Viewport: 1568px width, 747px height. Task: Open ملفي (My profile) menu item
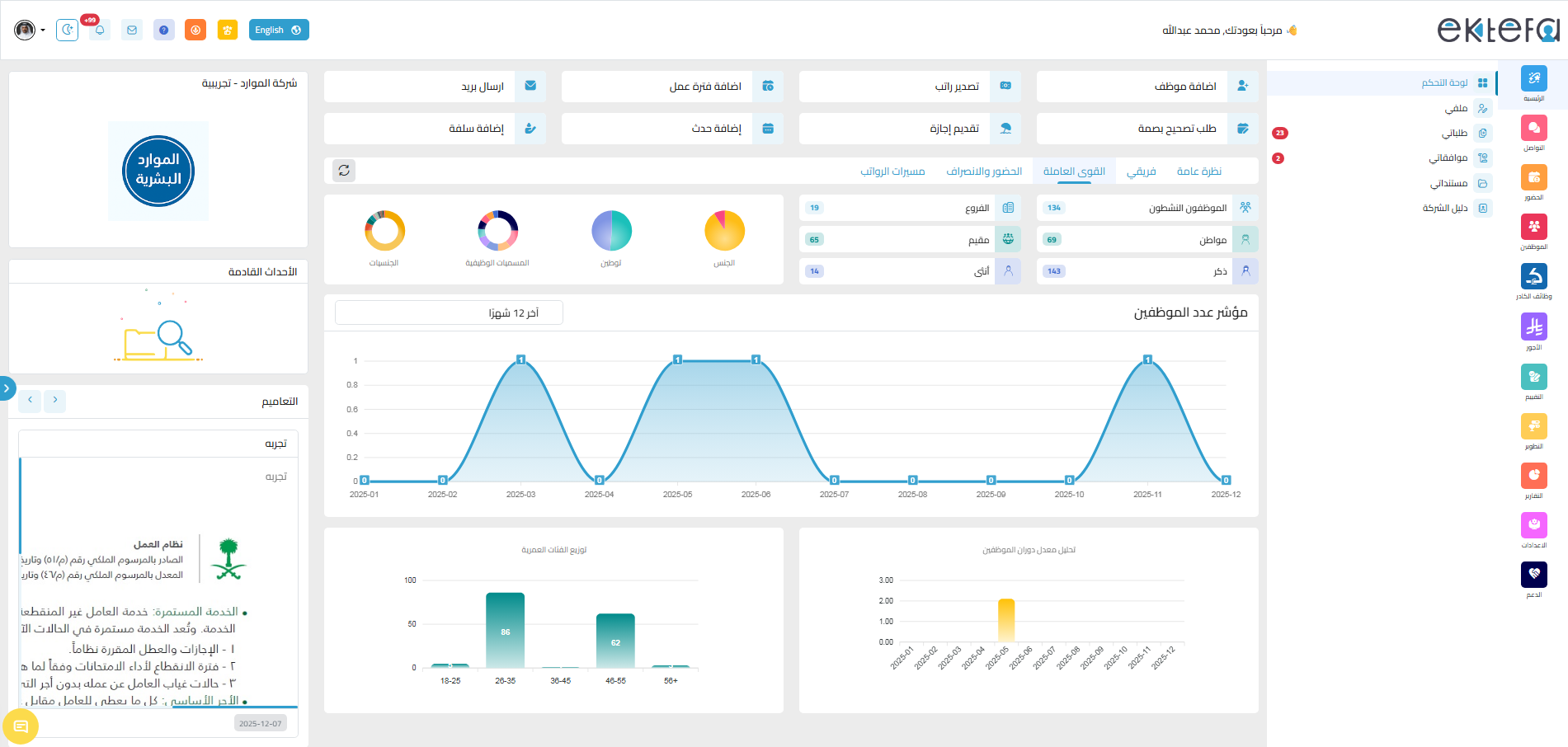1382,108
